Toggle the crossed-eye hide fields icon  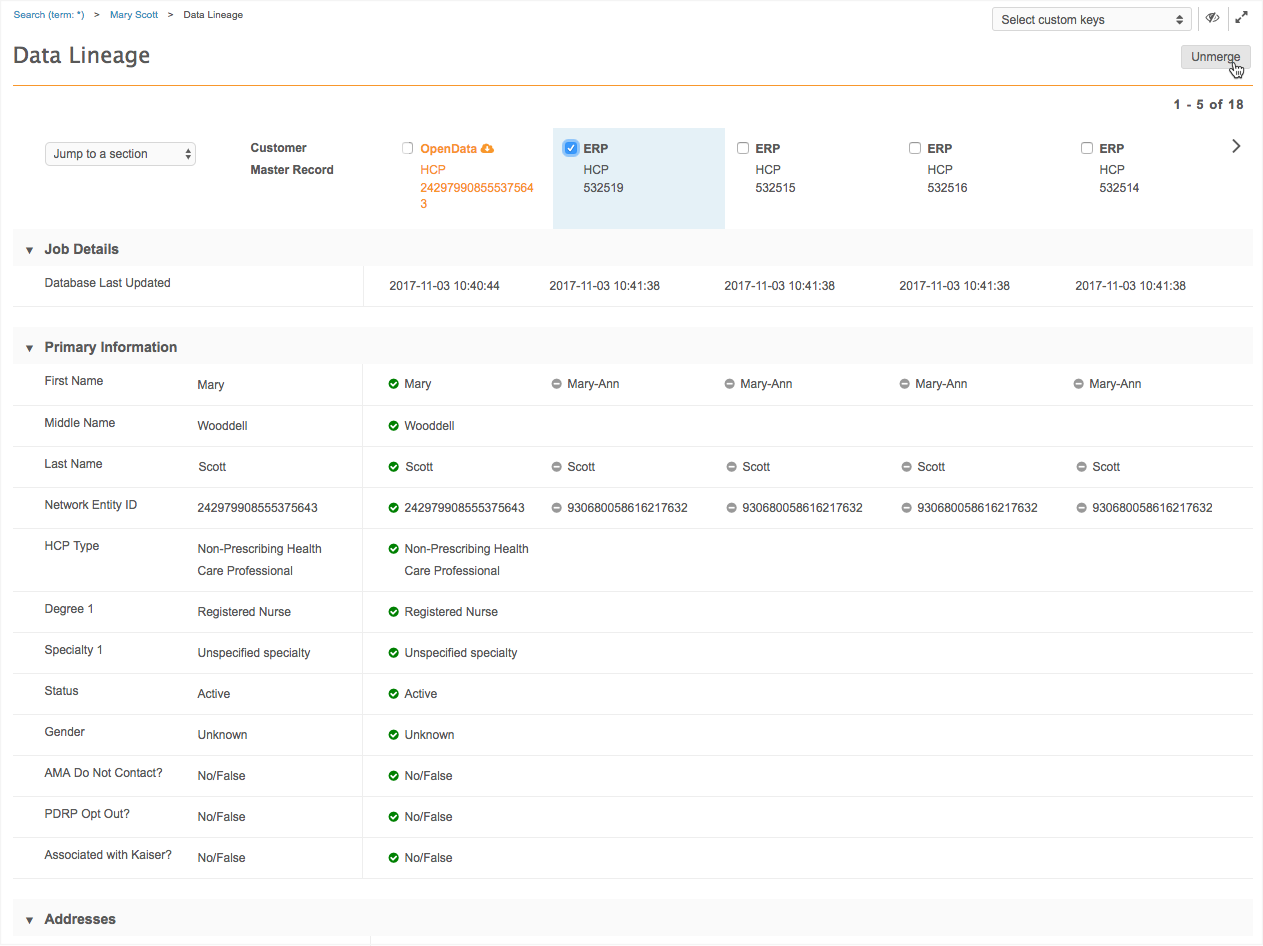click(x=1212, y=18)
